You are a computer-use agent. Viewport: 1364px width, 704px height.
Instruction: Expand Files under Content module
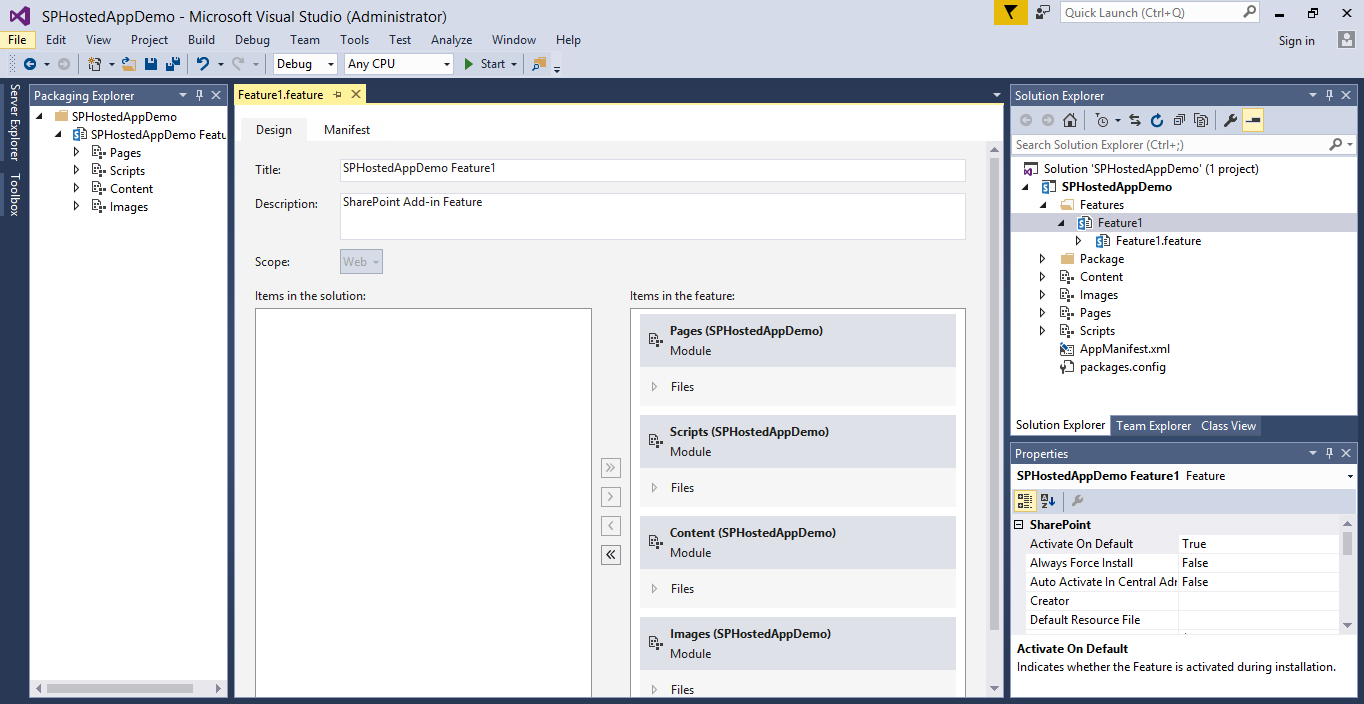pos(654,589)
